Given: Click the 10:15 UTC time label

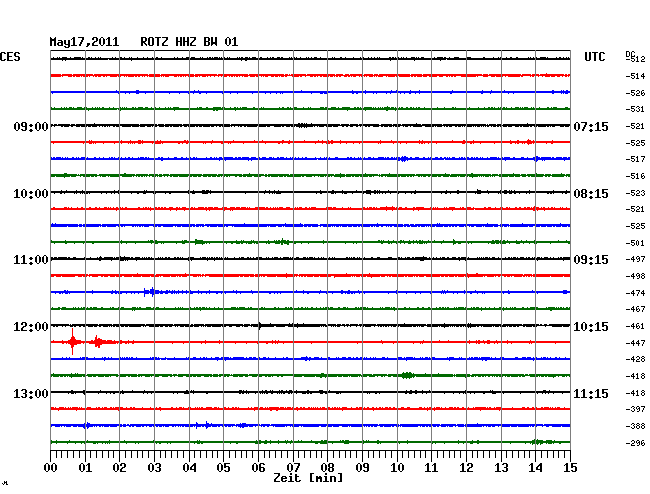Looking at the screenshot, I should click(x=591, y=327).
